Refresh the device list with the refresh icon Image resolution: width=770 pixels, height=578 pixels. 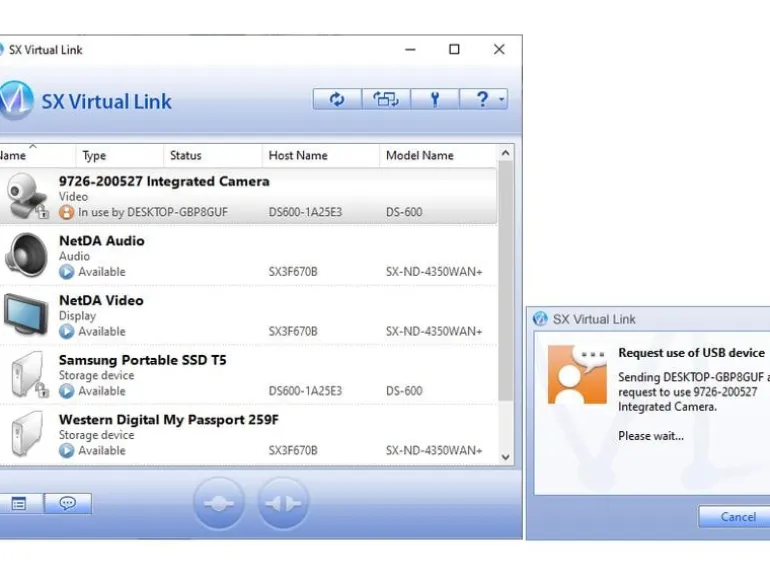point(337,99)
